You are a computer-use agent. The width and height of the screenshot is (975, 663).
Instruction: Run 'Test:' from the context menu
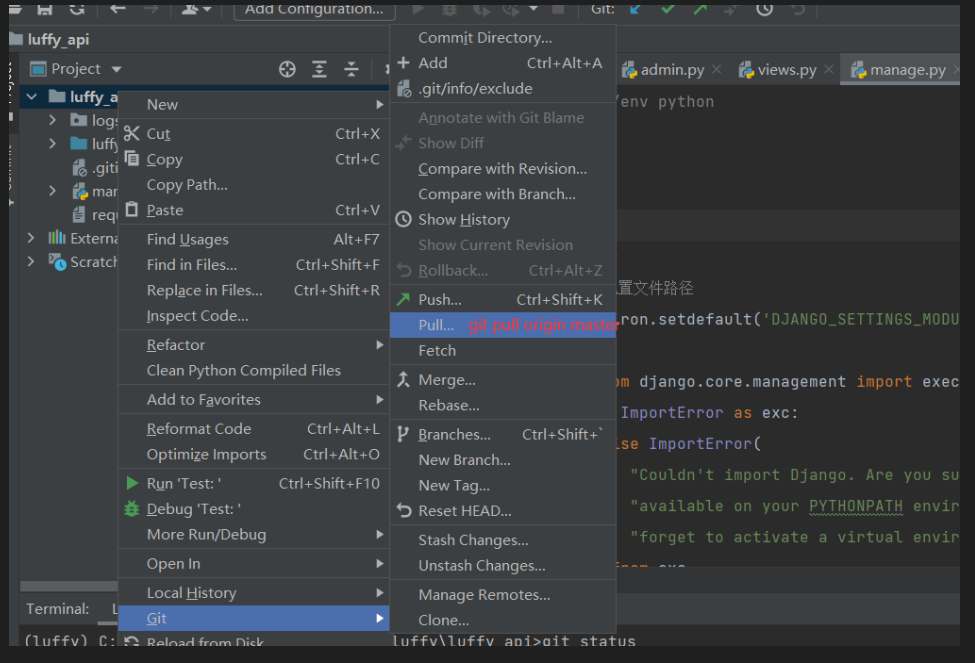tap(253, 484)
